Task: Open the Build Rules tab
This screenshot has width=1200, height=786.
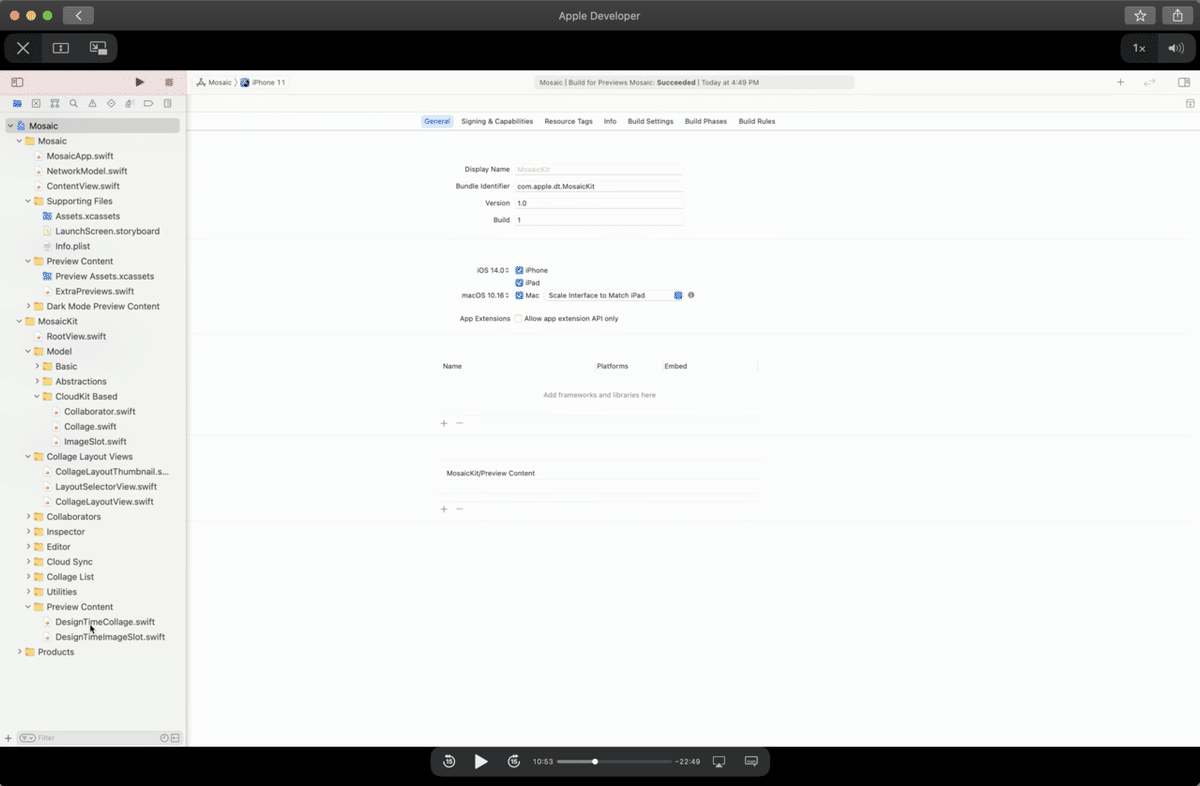Action: (x=757, y=121)
